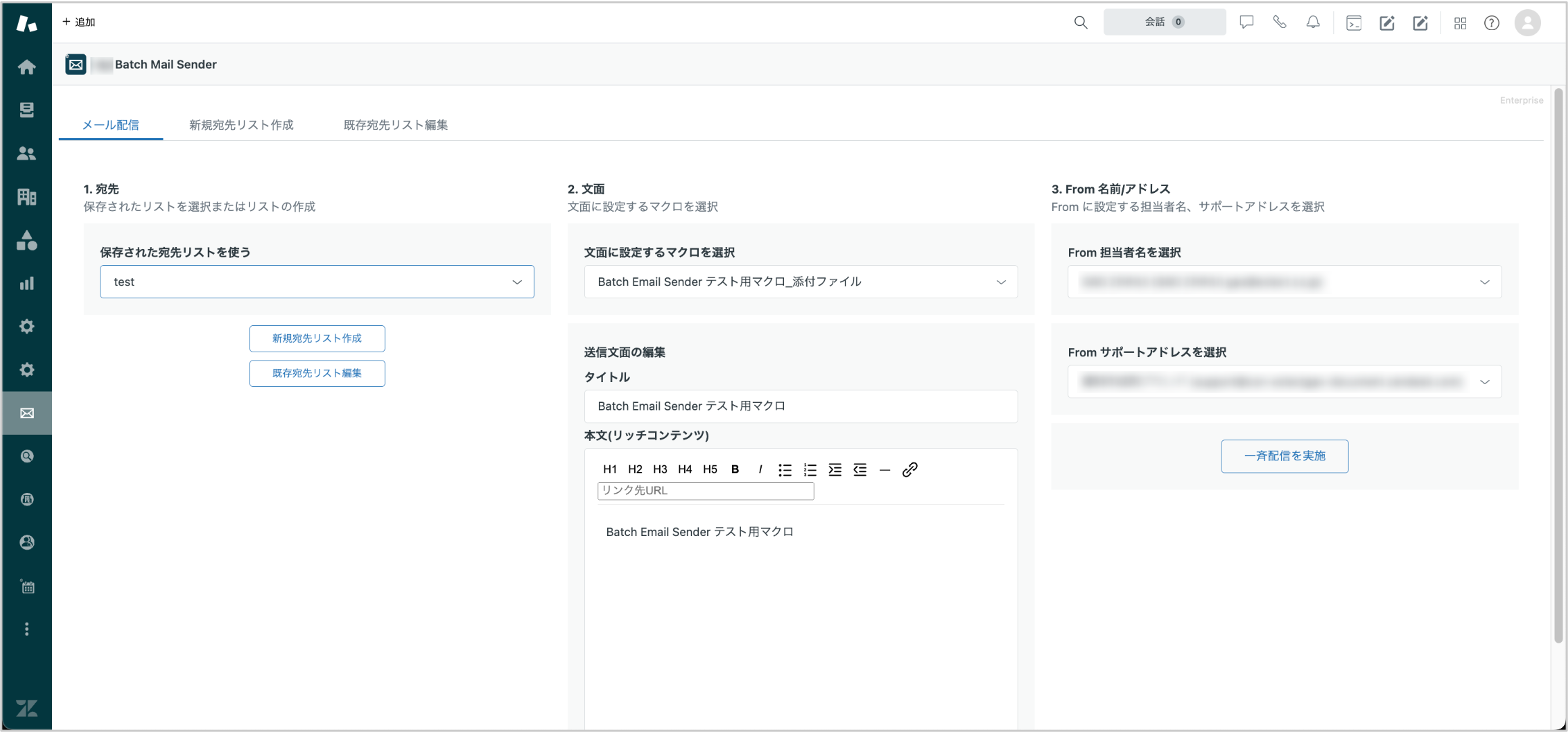Viewport: 1568px width, 732px height.
Task: Expand the saved recipient list dropdown showing test
Action: click(317, 282)
